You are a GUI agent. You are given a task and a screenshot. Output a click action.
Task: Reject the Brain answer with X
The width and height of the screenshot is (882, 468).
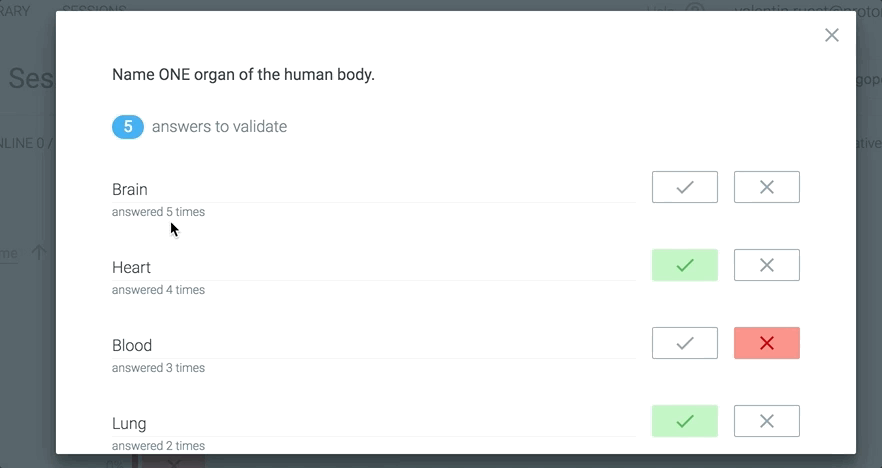tap(767, 187)
